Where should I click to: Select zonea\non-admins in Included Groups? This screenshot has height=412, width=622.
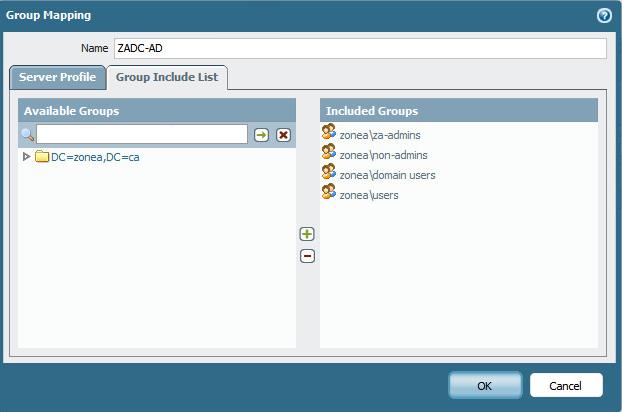(x=384, y=155)
